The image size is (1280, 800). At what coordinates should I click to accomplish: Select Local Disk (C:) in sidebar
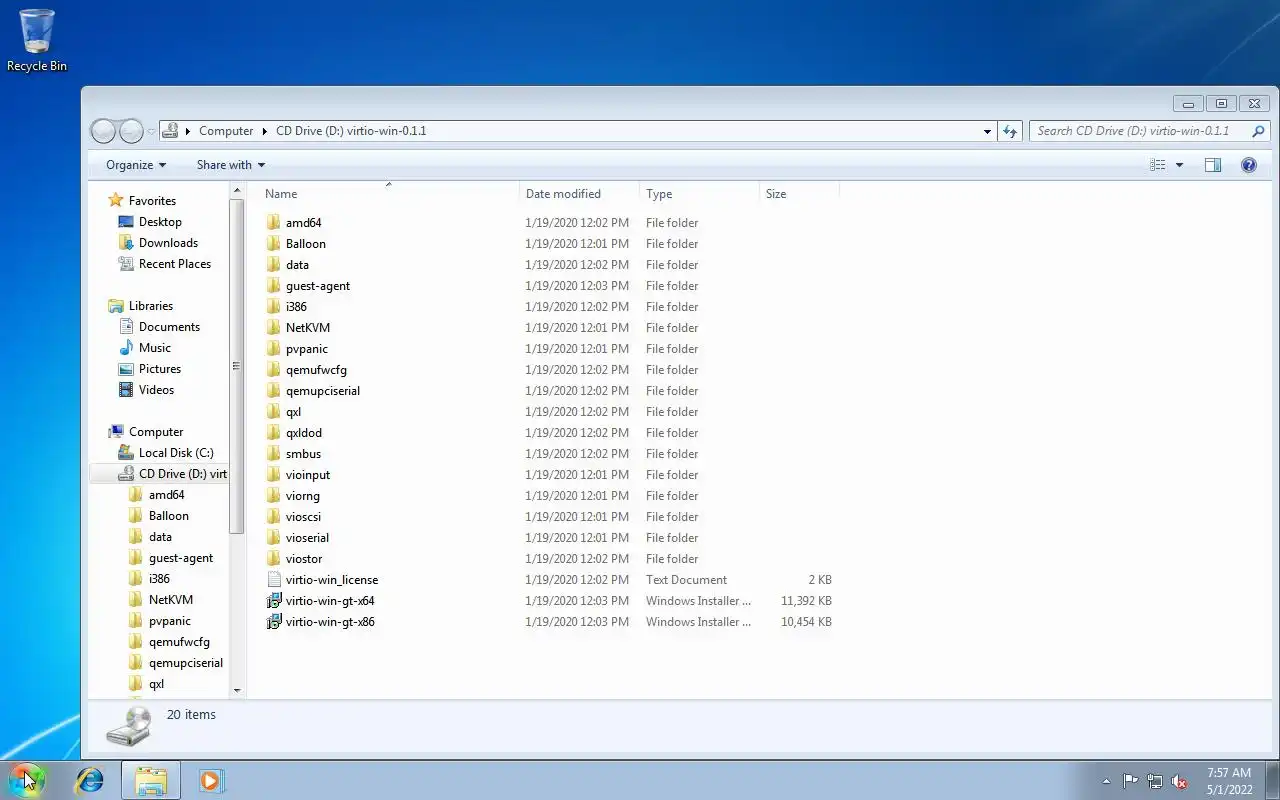click(x=176, y=453)
